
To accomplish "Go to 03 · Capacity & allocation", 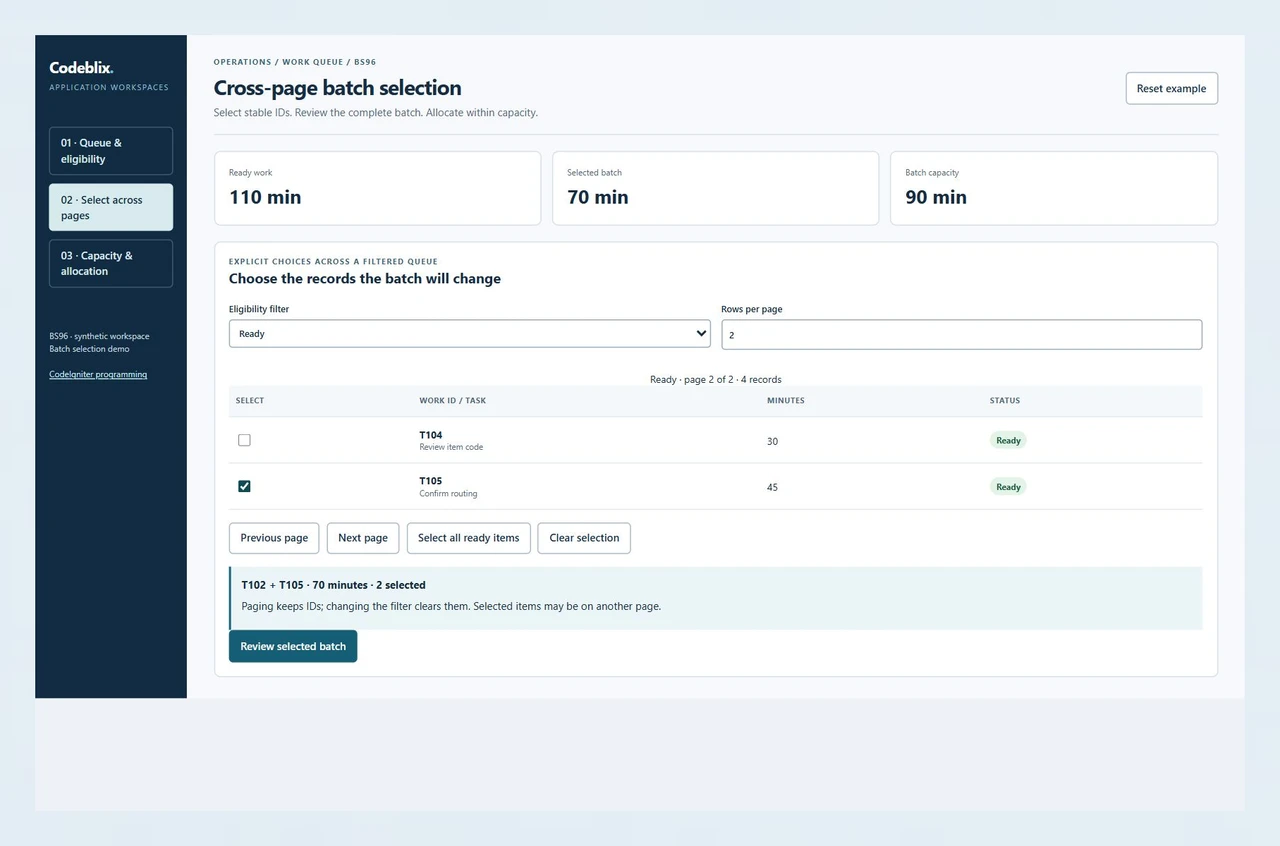I will coord(111,263).
